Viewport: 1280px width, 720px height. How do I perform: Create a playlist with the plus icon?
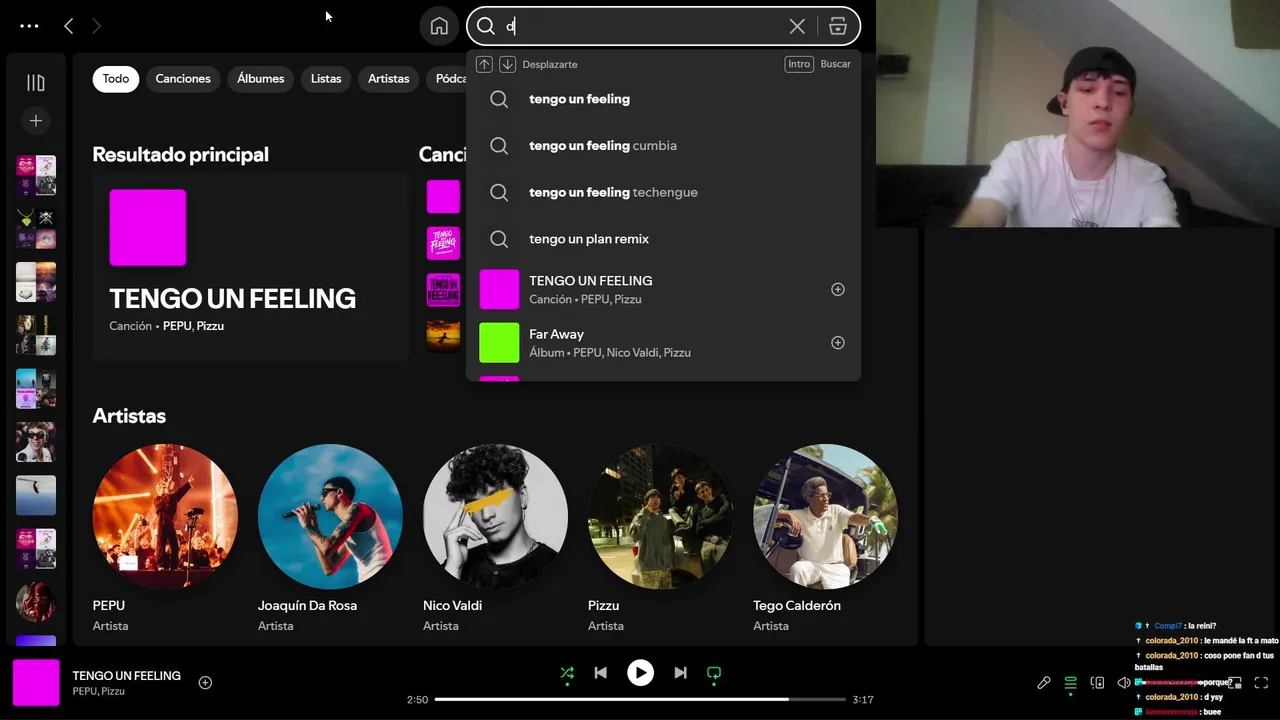pos(35,121)
